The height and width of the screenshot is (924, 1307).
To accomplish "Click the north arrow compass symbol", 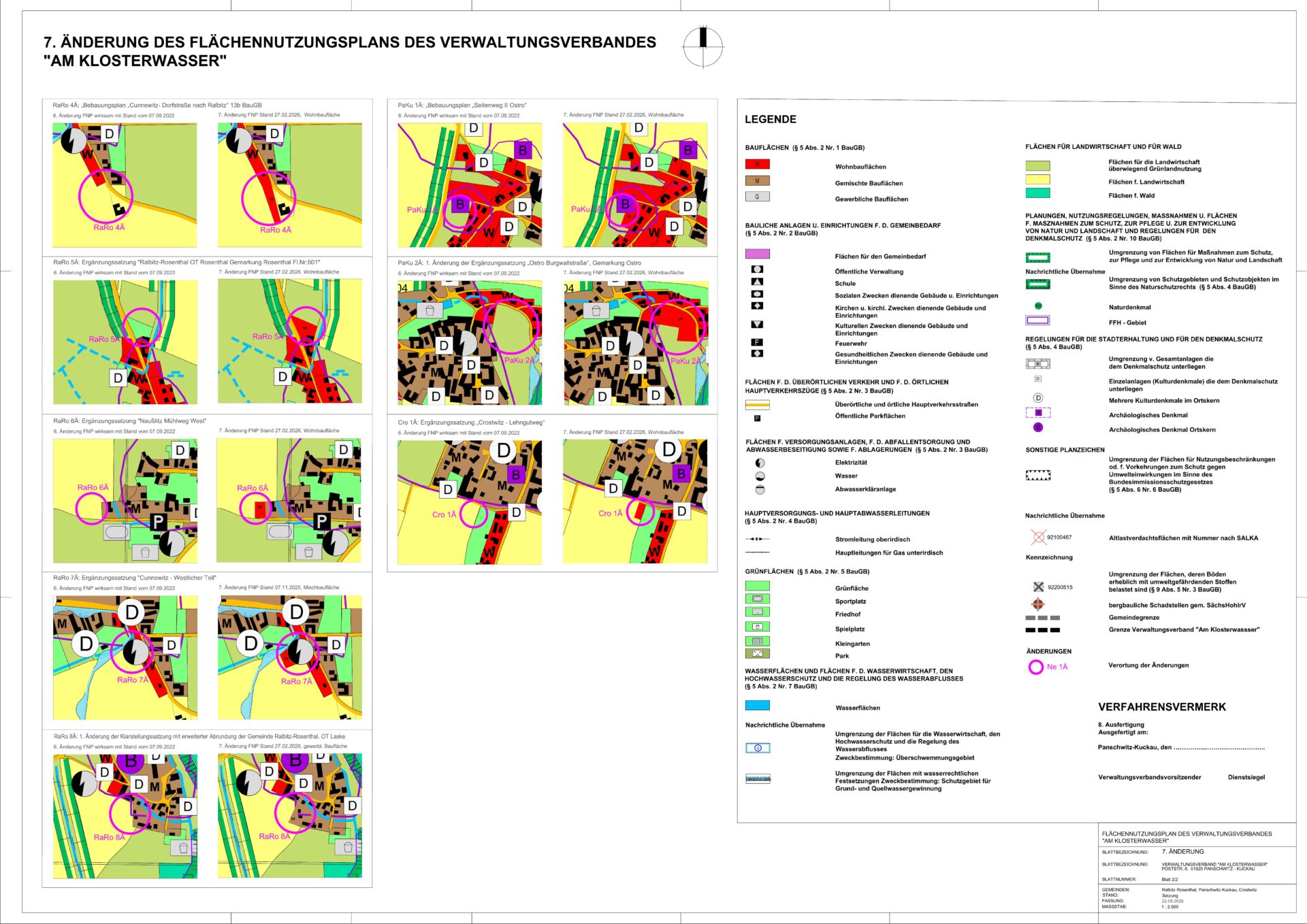I will (x=703, y=47).
